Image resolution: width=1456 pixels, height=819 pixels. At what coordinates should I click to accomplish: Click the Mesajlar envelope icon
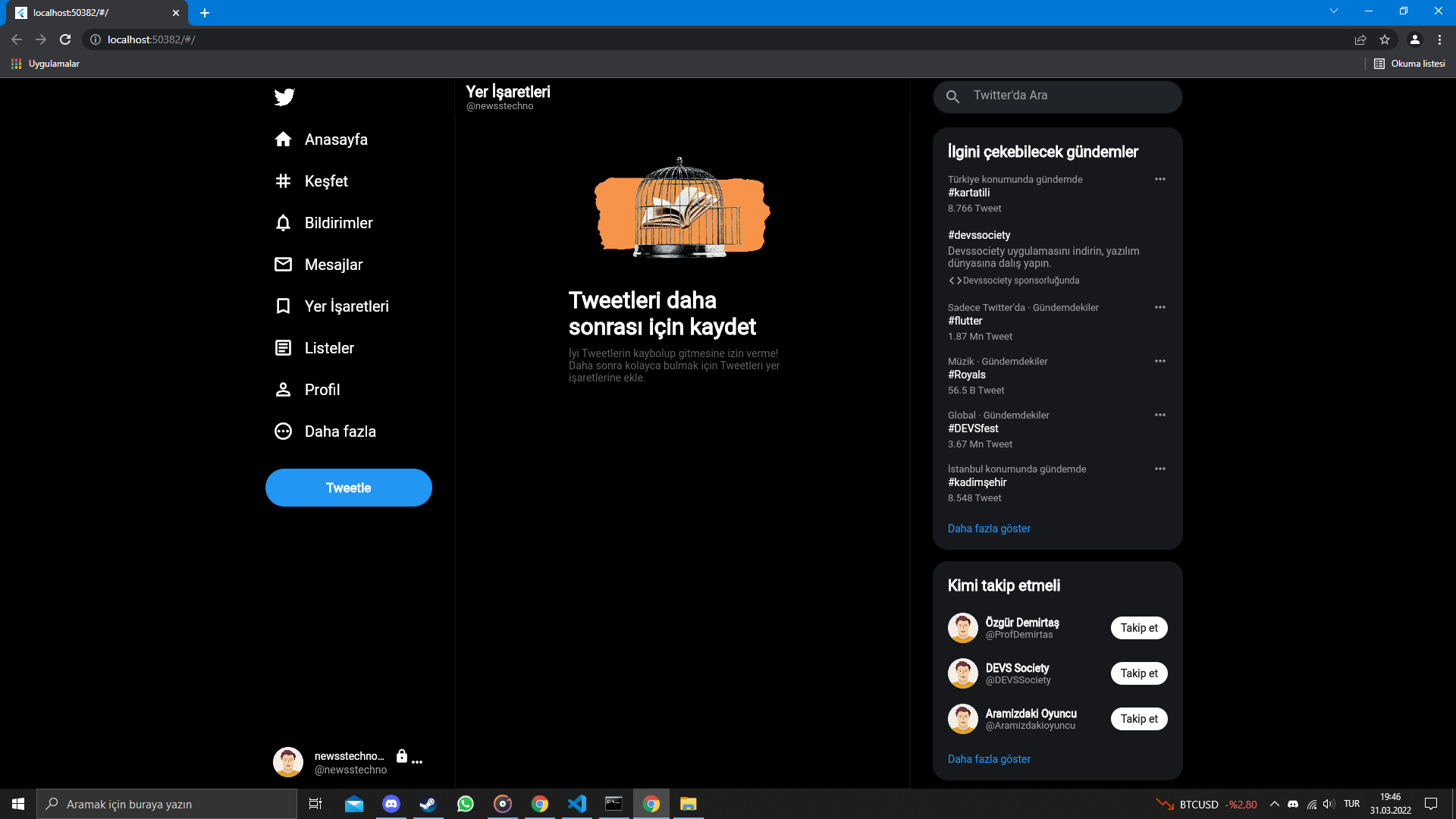(283, 265)
